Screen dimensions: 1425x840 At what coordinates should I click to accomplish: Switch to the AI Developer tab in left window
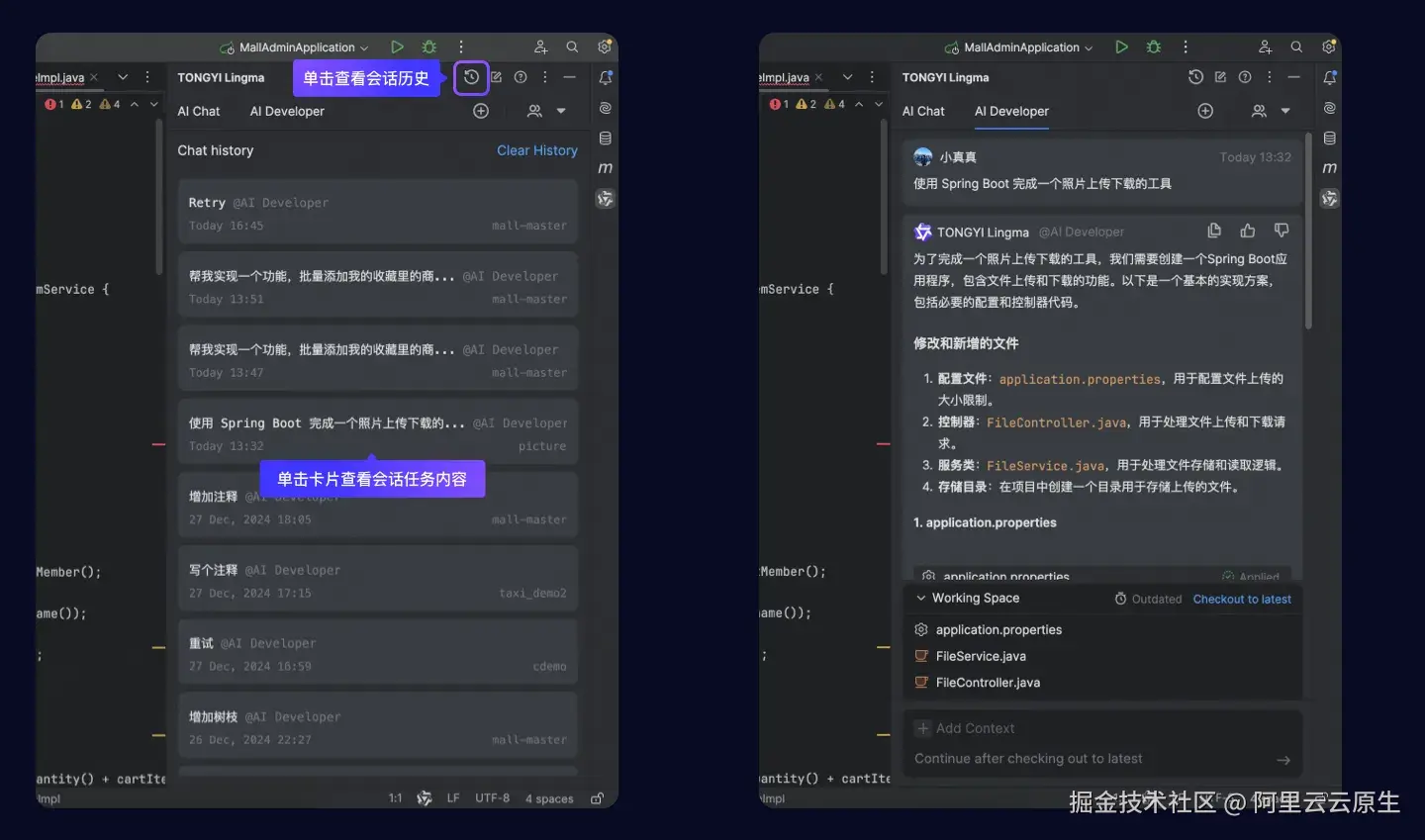click(x=287, y=111)
